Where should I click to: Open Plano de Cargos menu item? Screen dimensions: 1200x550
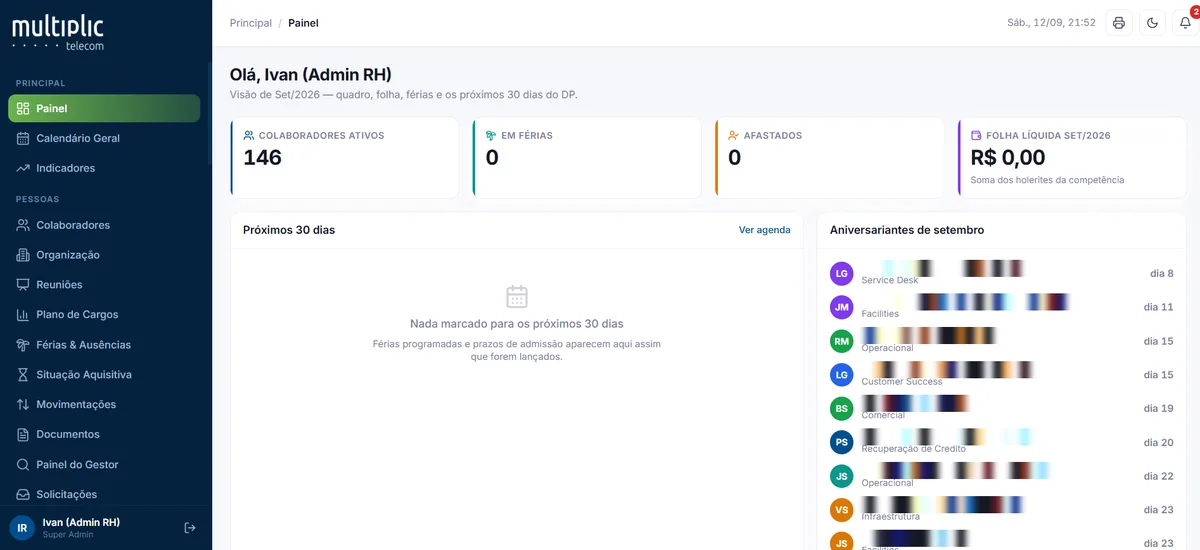pyautogui.click(x=104, y=315)
